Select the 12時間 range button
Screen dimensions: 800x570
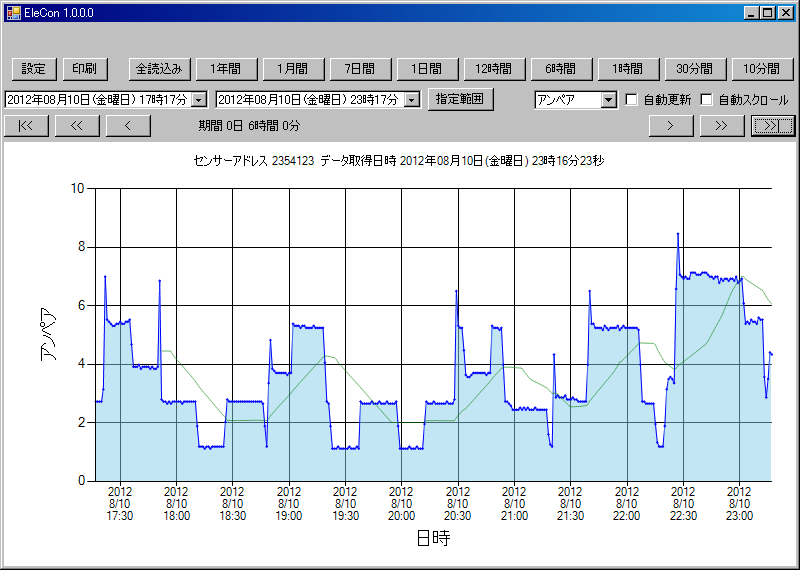coord(494,69)
